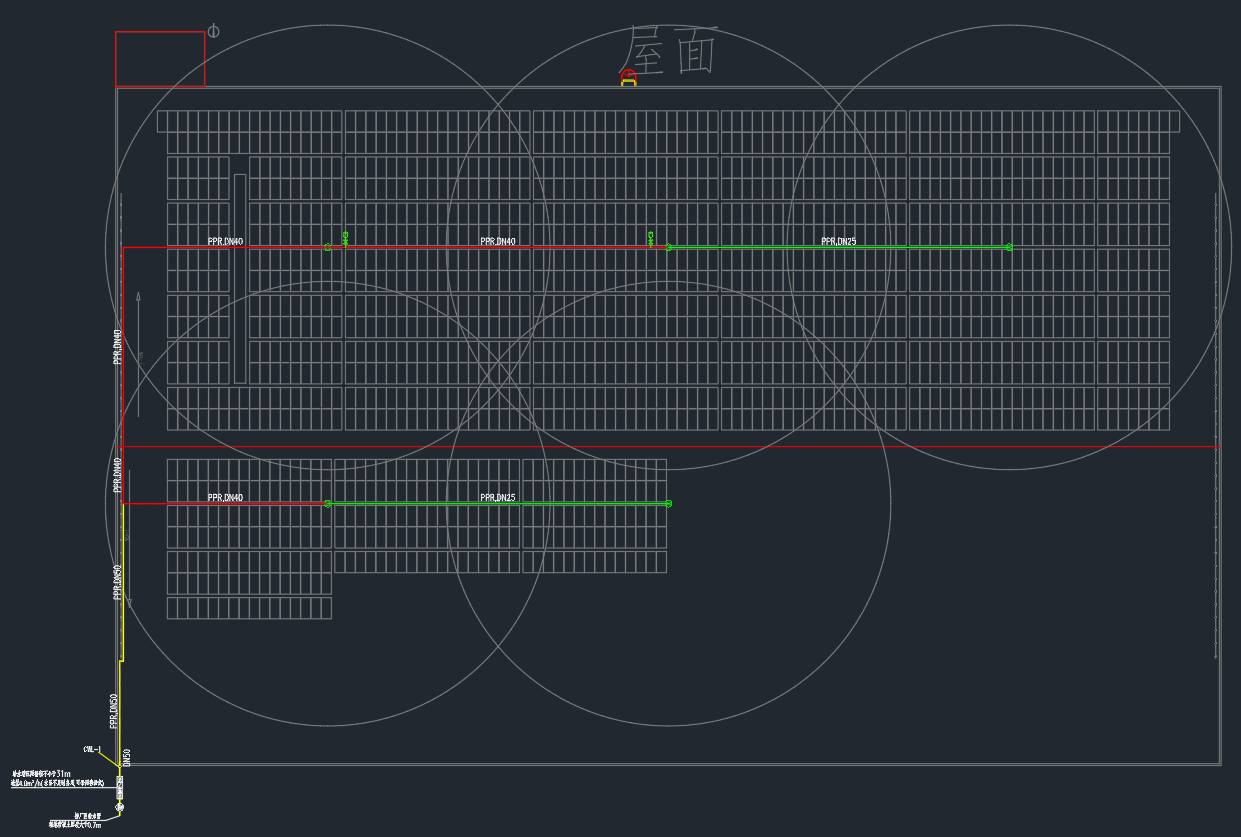Select the green valve symbol before the upper DN25 pipe
The image size is (1241, 837).
[651, 239]
